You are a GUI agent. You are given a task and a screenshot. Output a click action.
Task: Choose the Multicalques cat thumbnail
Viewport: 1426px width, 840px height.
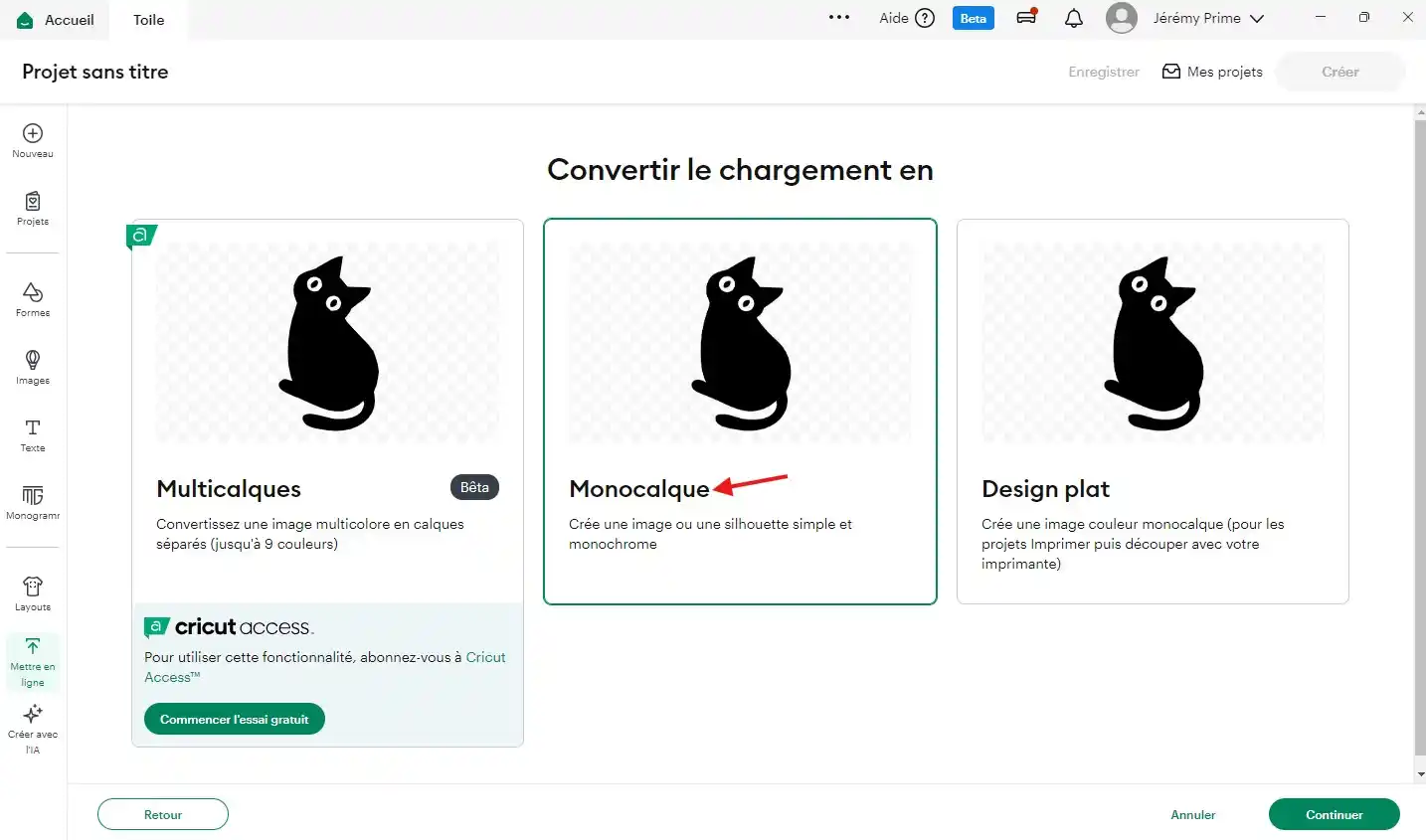327,343
